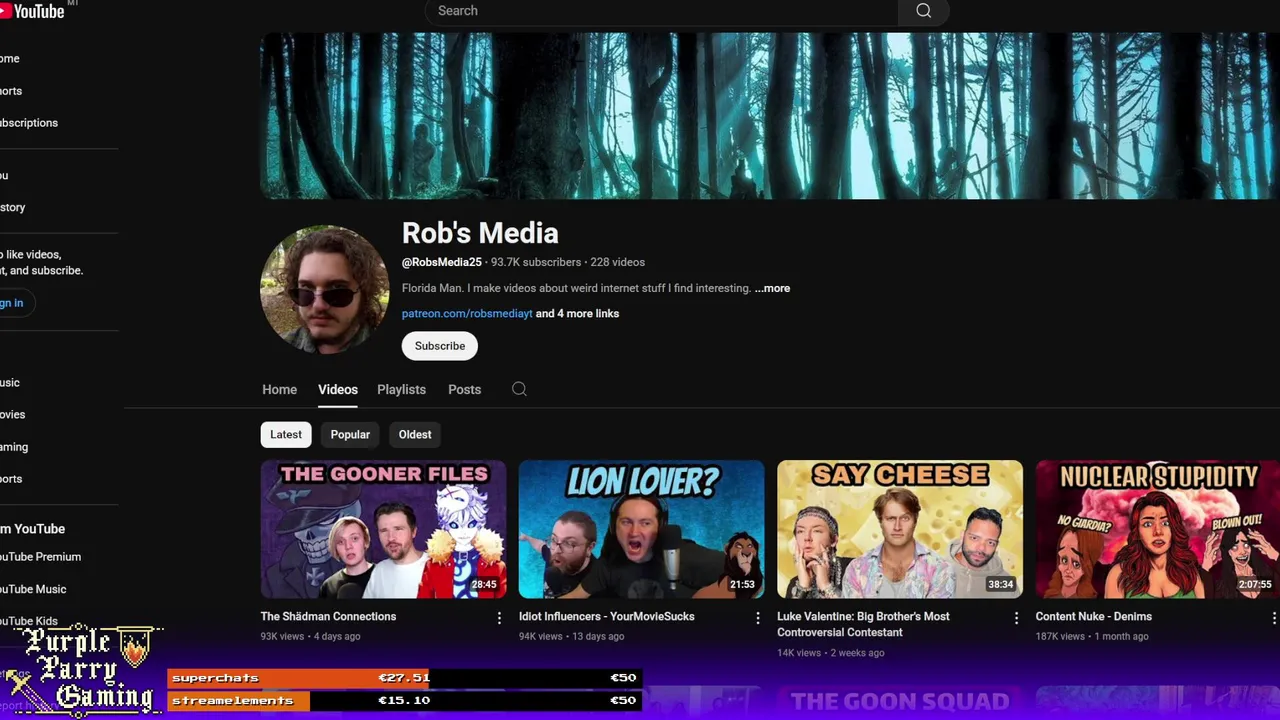Click the channel banner image

click(770, 116)
